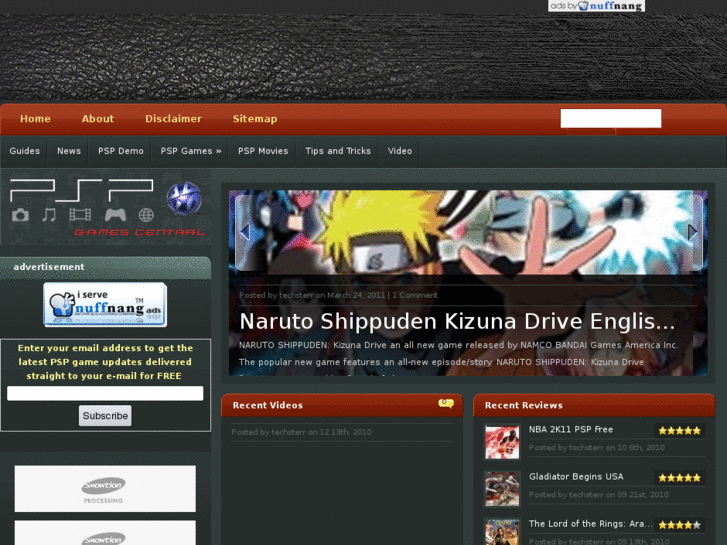Open the PSP Demo category

pyautogui.click(x=121, y=151)
